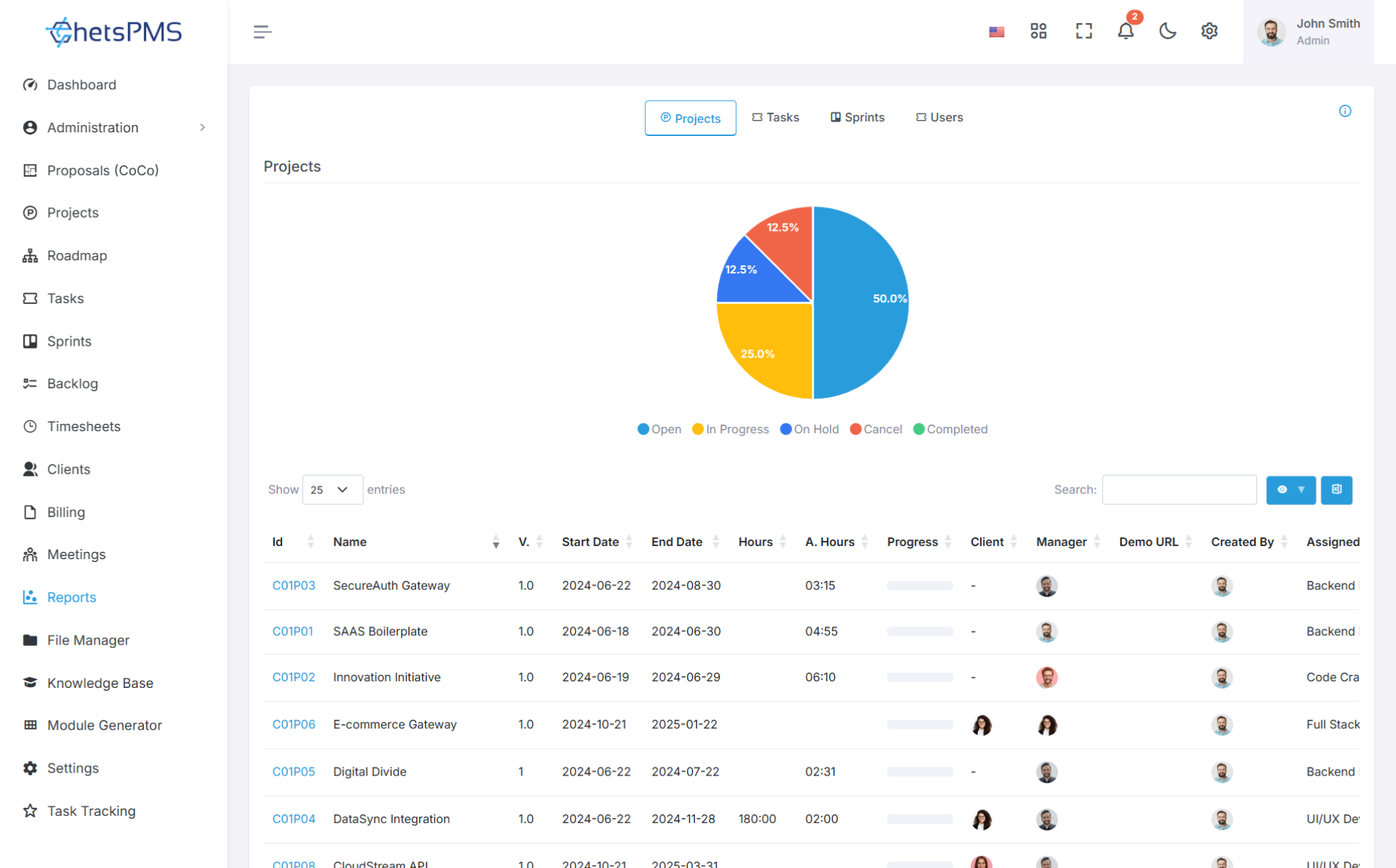Toggle Completed series in chart legend
The width and height of the screenshot is (1396, 868).
950,429
